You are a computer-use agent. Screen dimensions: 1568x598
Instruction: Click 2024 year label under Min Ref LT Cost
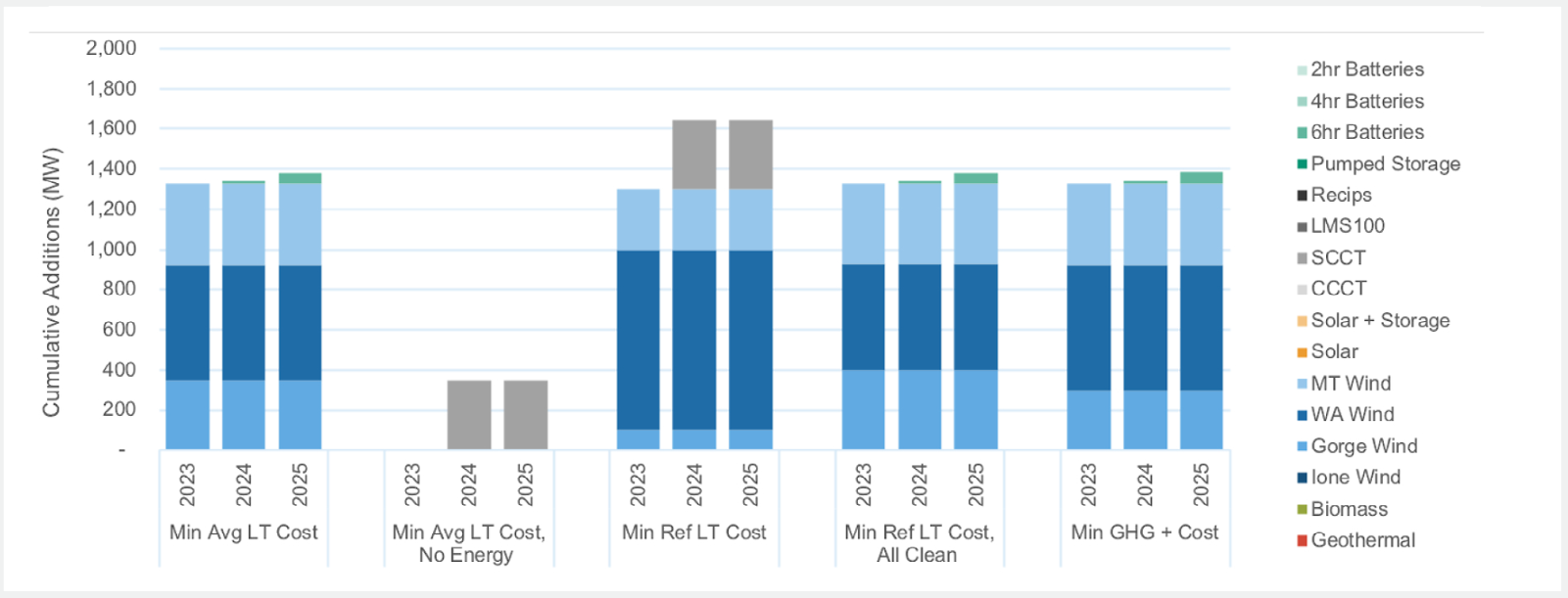tap(694, 484)
